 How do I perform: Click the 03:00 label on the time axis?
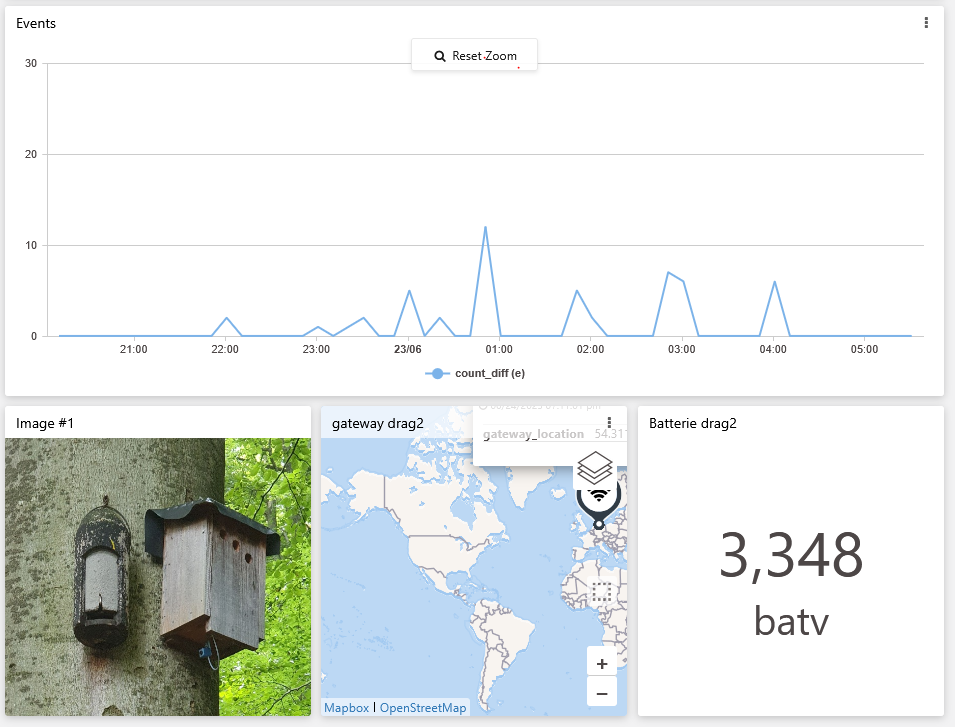[x=682, y=349]
